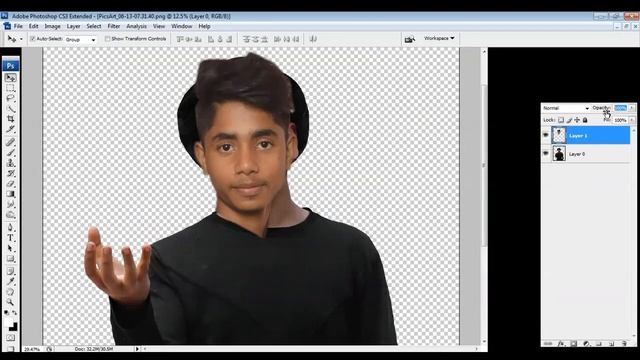This screenshot has height=360, width=640.
Task: Open the status bar document info arrow
Action: pyautogui.click(x=137, y=349)
